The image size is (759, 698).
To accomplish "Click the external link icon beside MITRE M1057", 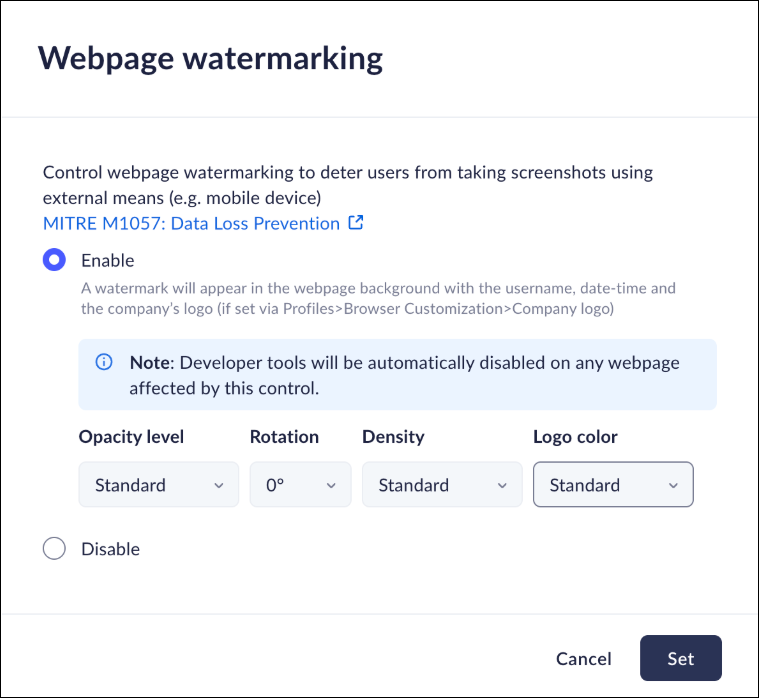I will coord(356,223).
